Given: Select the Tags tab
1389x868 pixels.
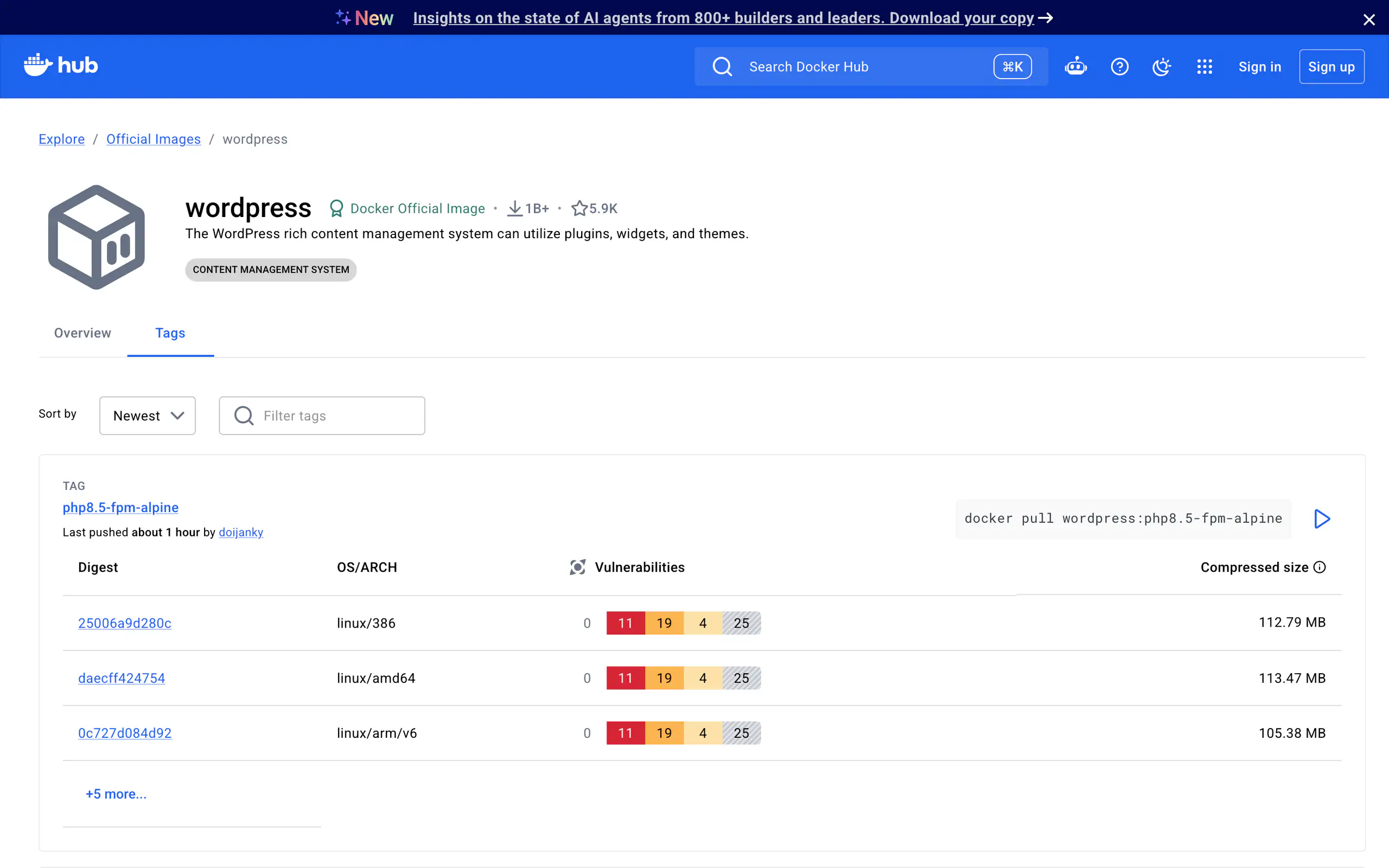Looking at the screenshot, I should pyautogui.click(x=170, y=333).
